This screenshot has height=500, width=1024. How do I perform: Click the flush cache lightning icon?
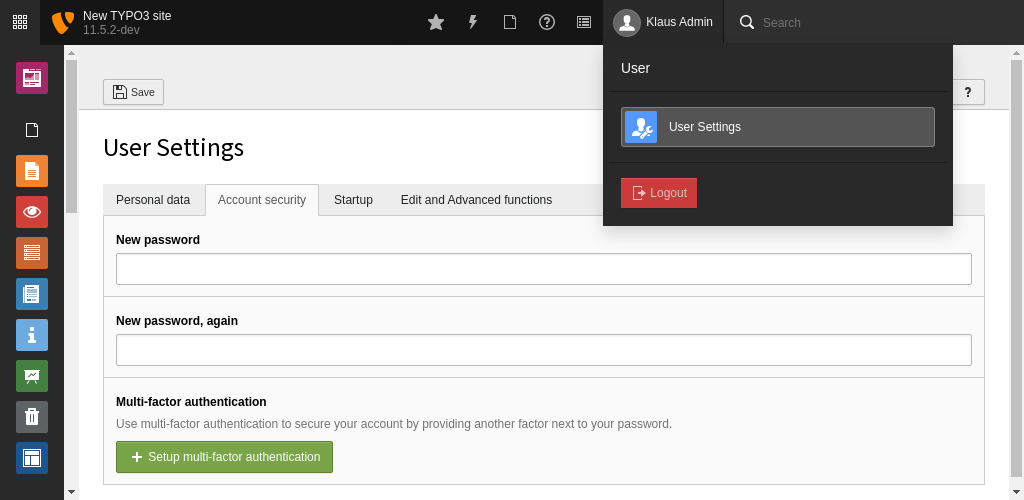[x=473, y=22]
